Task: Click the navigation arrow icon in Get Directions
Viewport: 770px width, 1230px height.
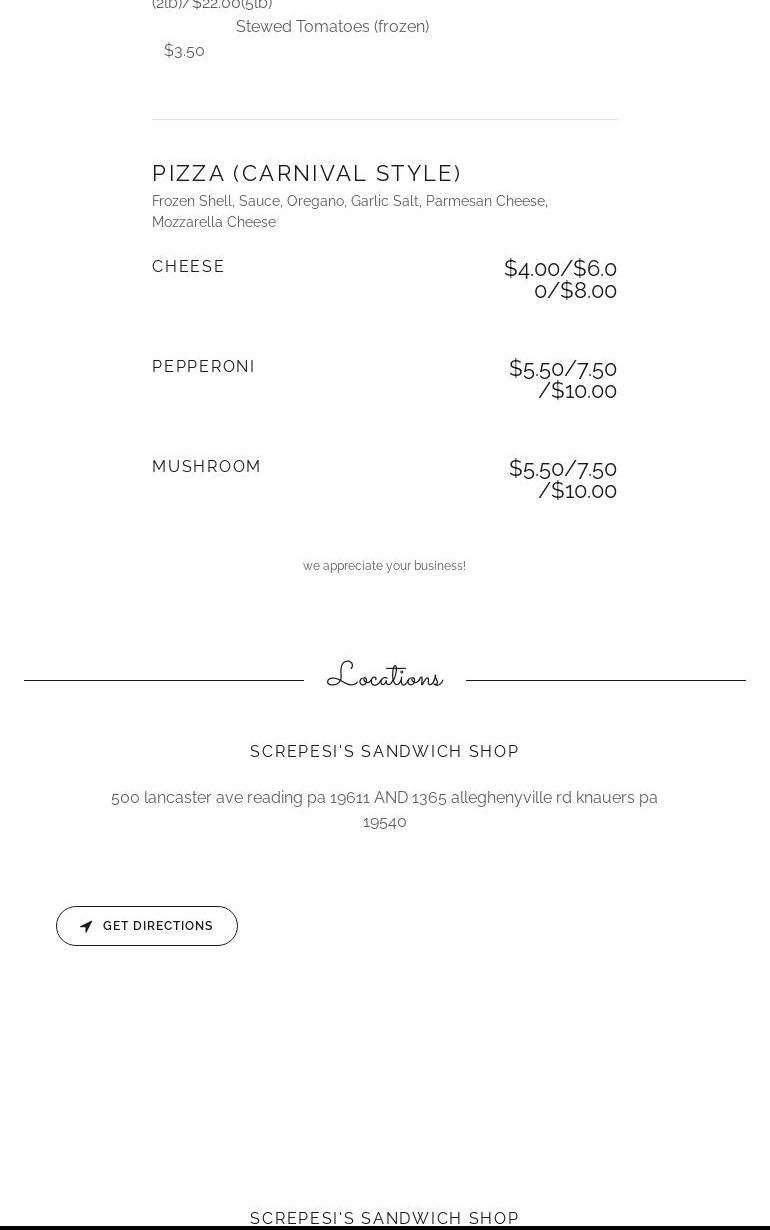Action: [86, 927]
